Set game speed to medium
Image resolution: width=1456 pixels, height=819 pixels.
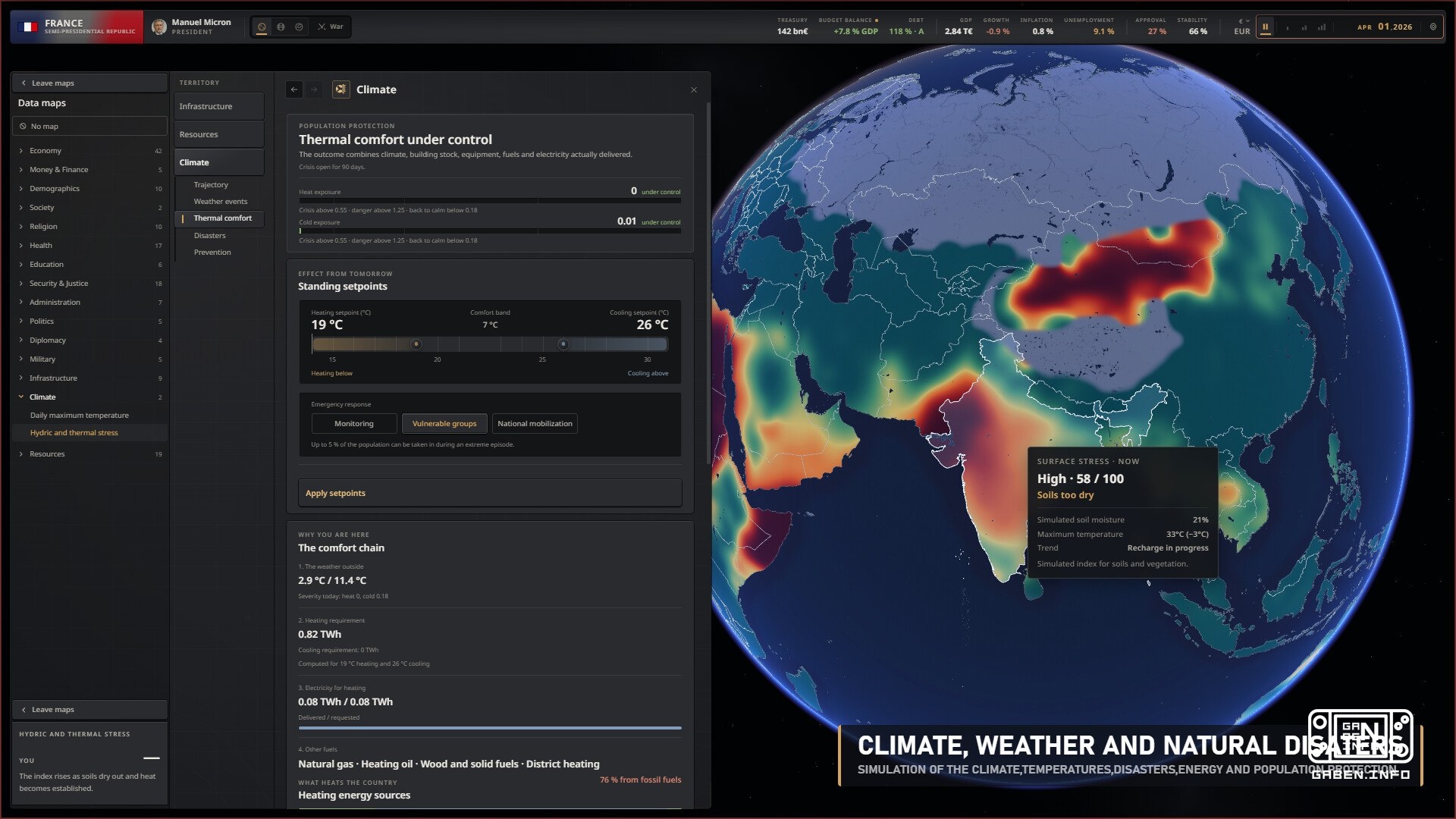tap(1304, 27)
